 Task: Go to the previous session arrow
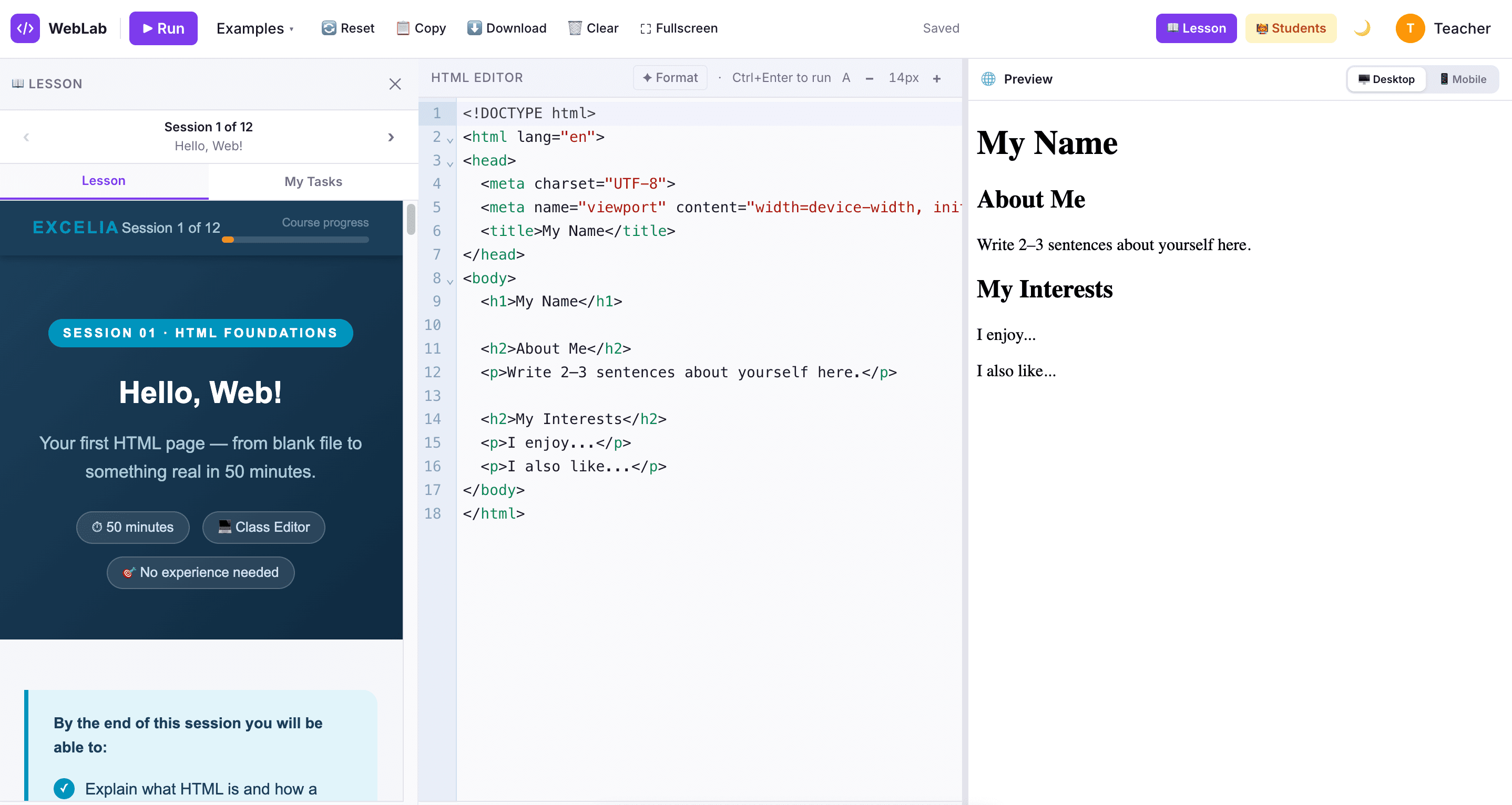26,137
